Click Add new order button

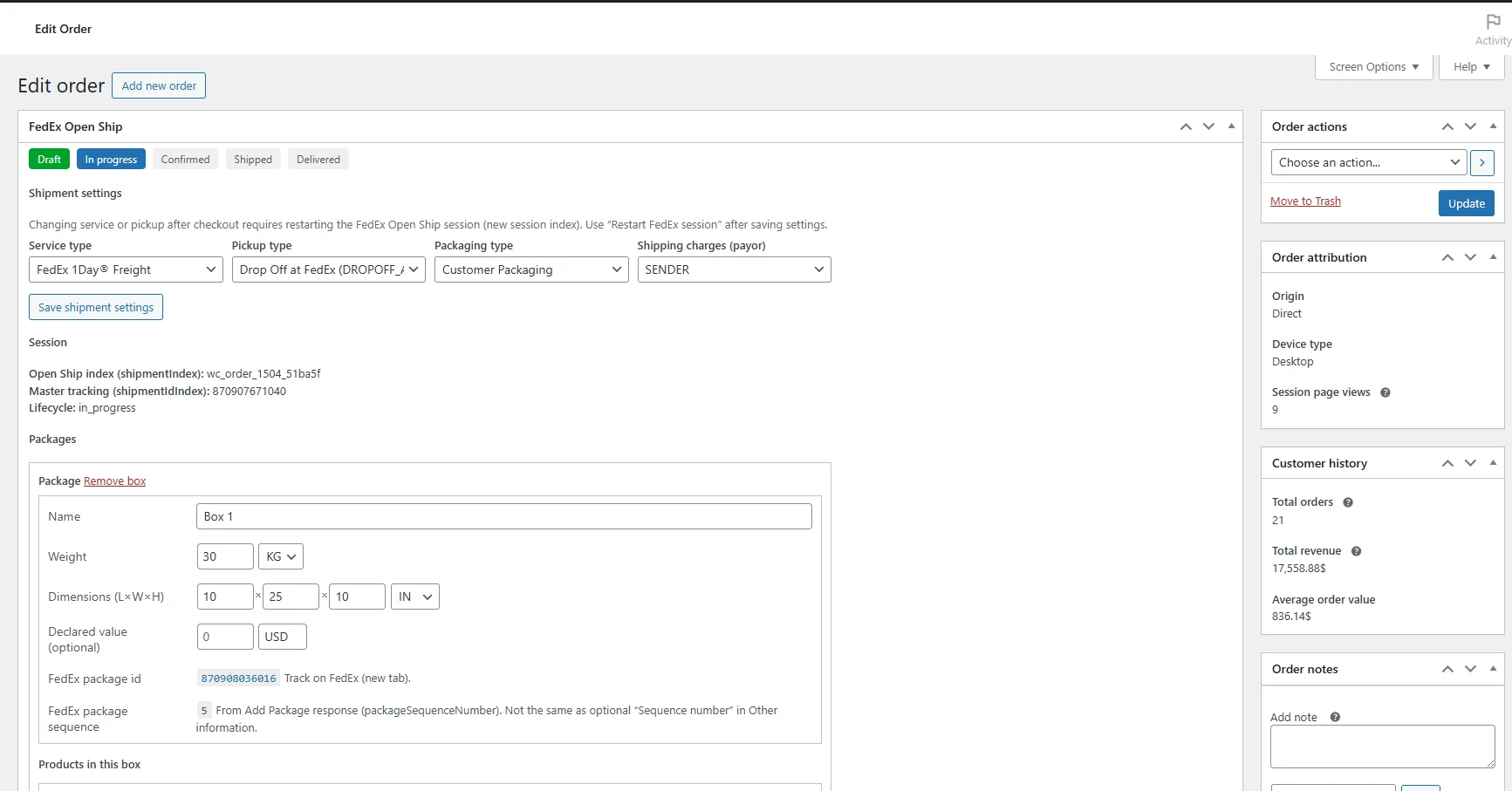pyautogui.click(x=159, y=85)
